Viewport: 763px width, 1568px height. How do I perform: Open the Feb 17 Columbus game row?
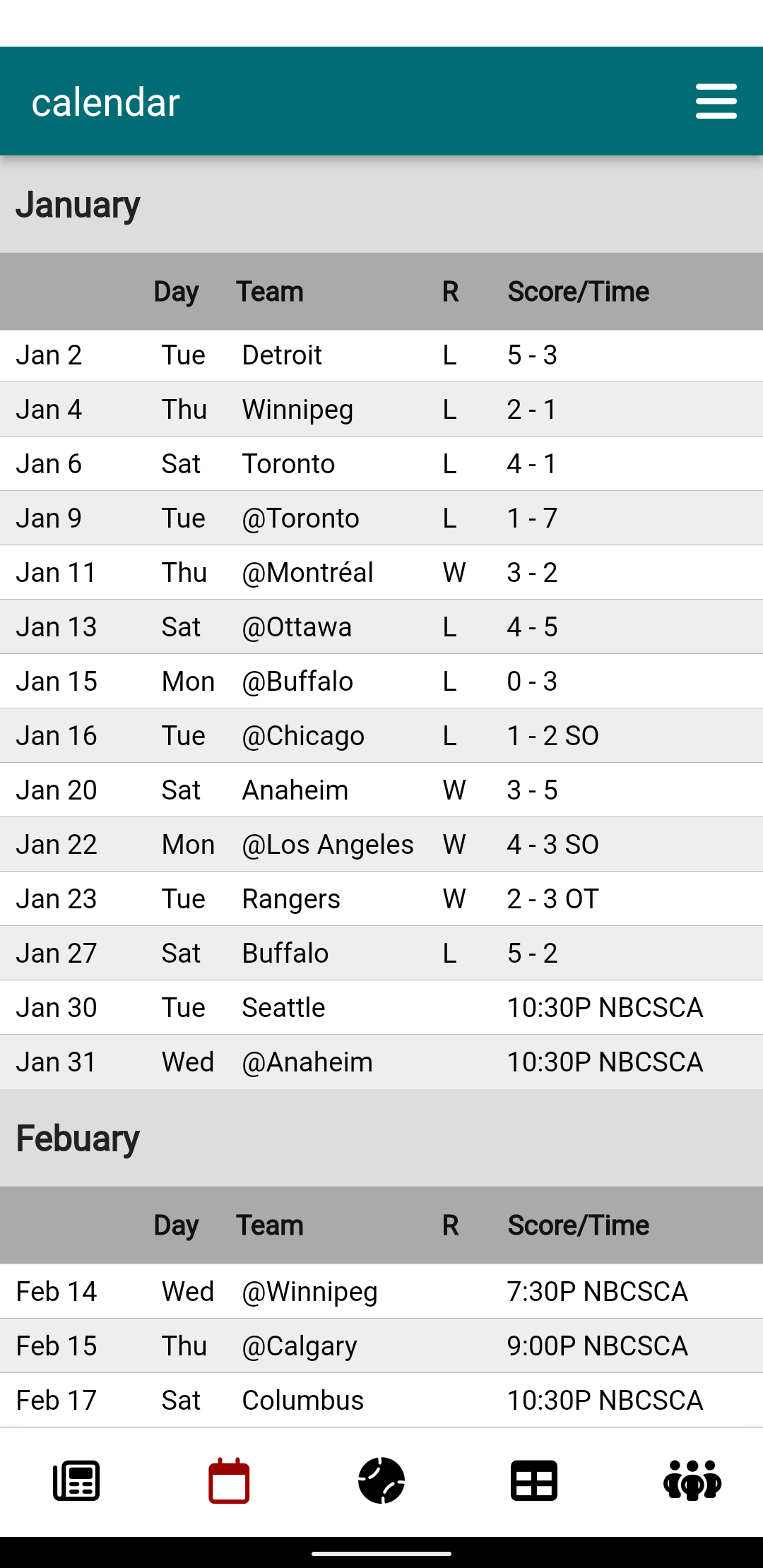point(381,1401)
